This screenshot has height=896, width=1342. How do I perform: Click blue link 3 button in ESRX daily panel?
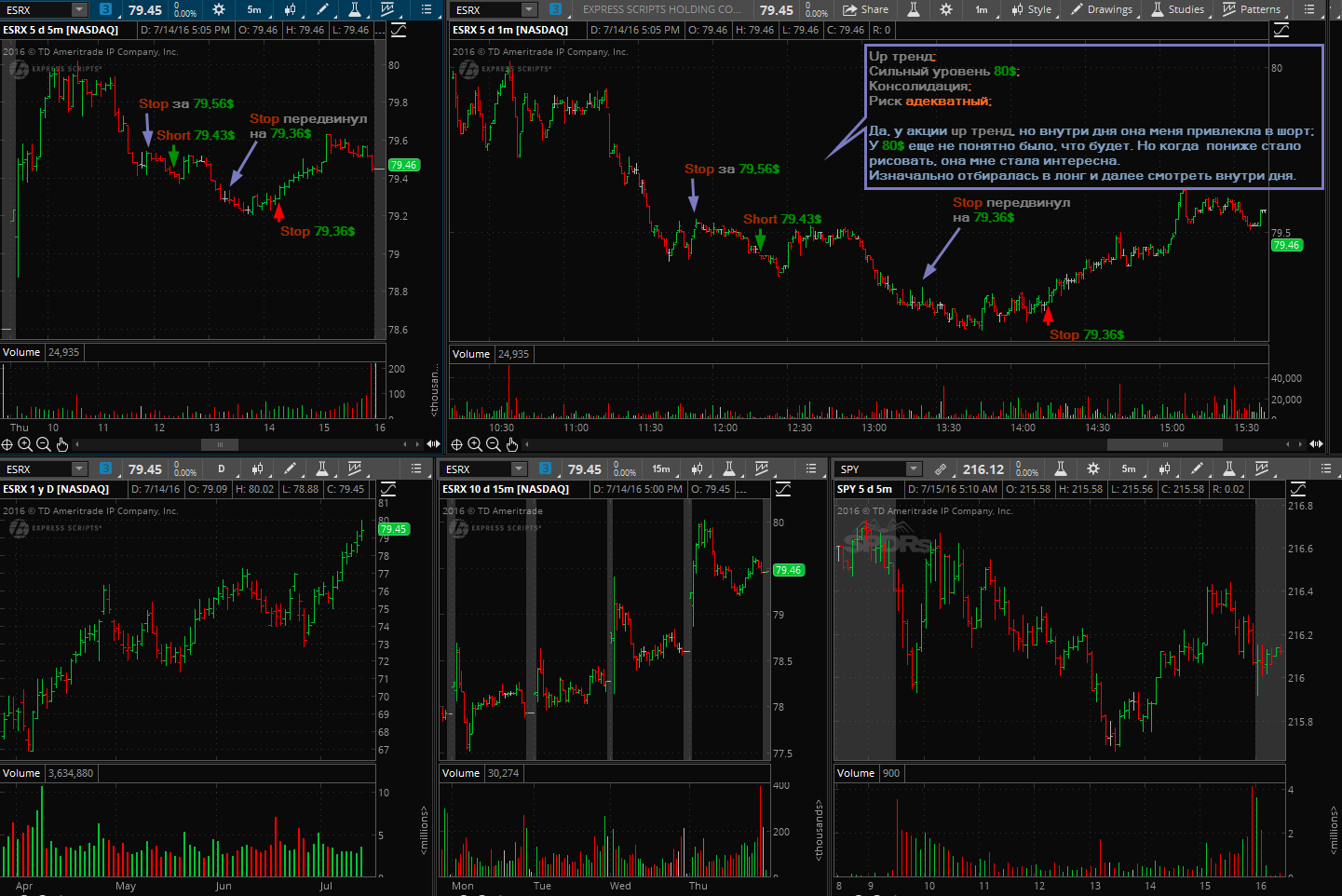105,468
